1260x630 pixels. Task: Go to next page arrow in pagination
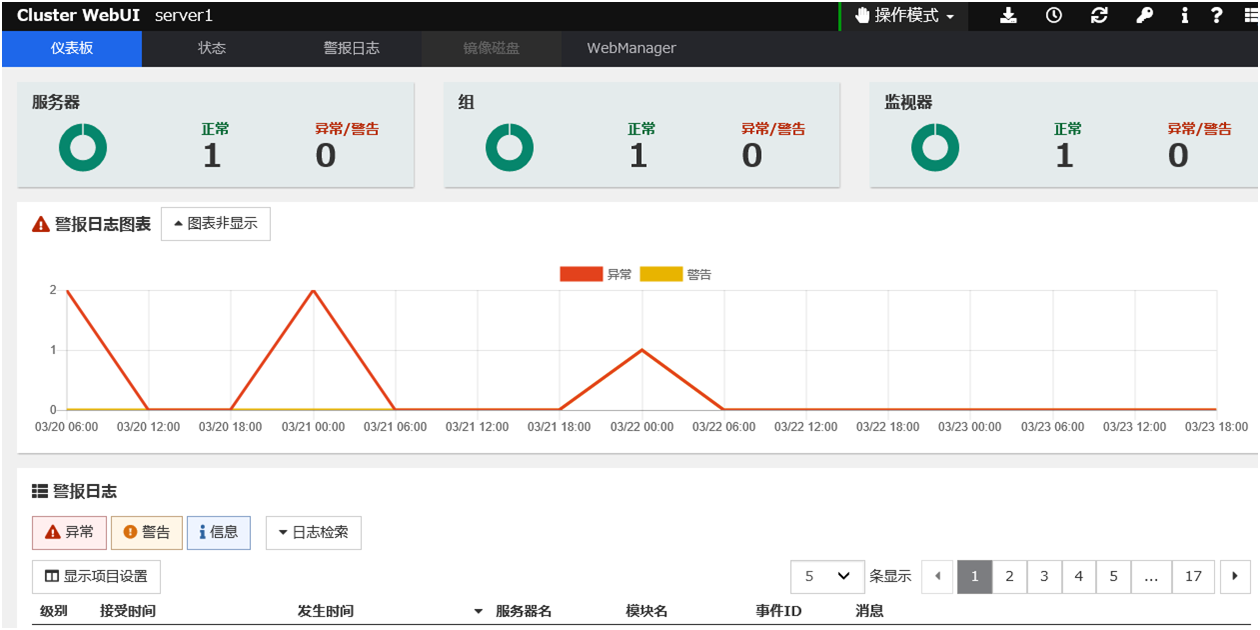[x=1236, y=576]
